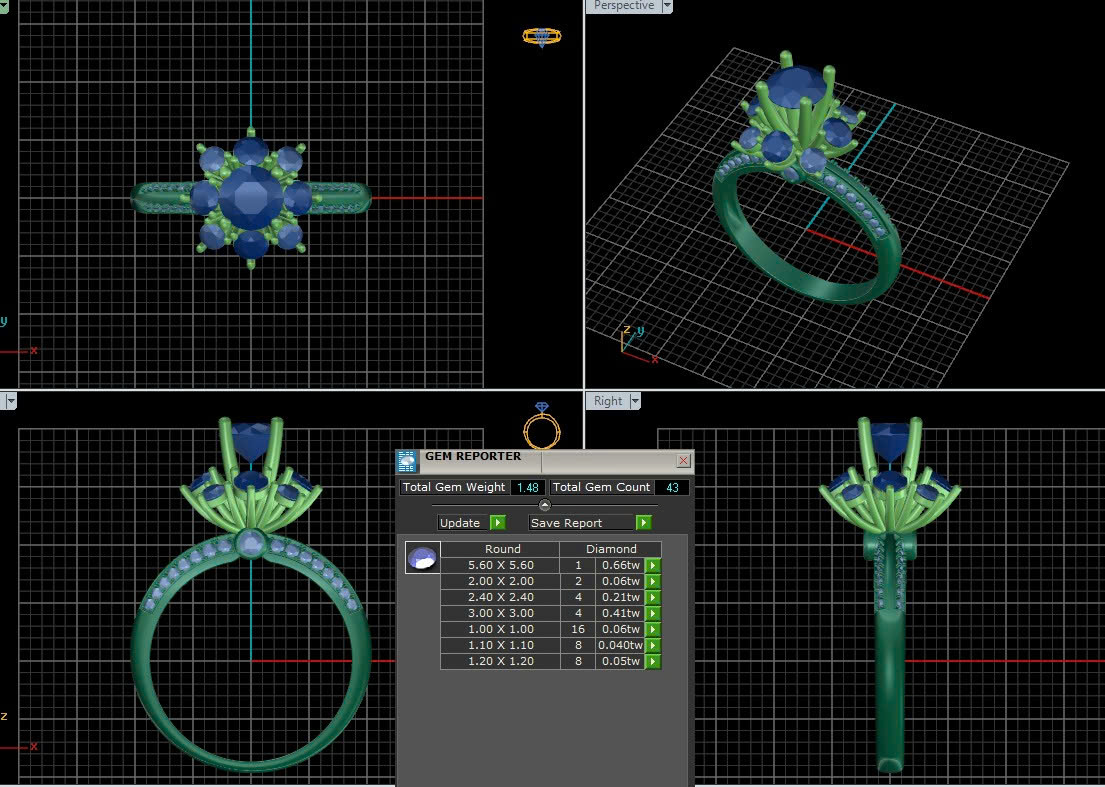Collapse the Gem Reporter summary section

coord(545,505)
